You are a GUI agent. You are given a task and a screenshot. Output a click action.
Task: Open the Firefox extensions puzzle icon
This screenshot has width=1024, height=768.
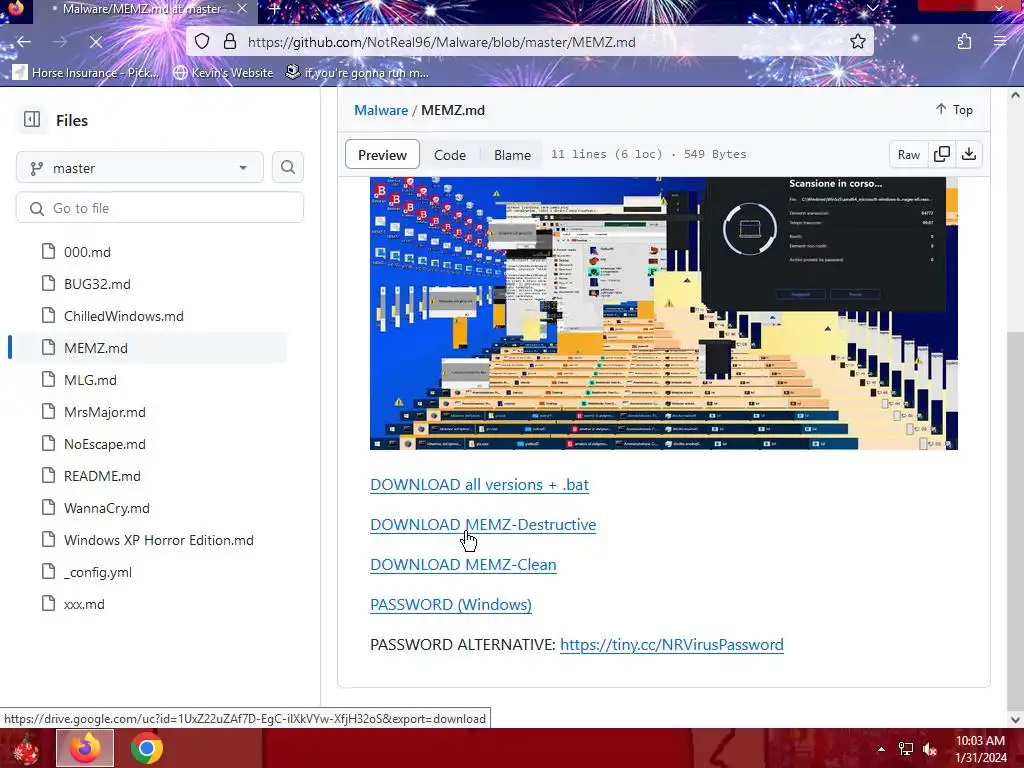(x=964, y=42)
